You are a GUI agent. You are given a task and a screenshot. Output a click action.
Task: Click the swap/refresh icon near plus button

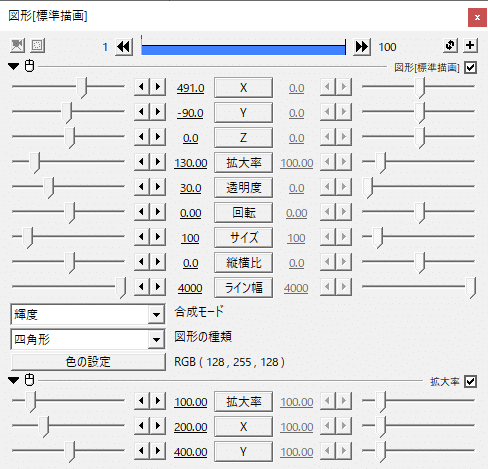point(450,45)
